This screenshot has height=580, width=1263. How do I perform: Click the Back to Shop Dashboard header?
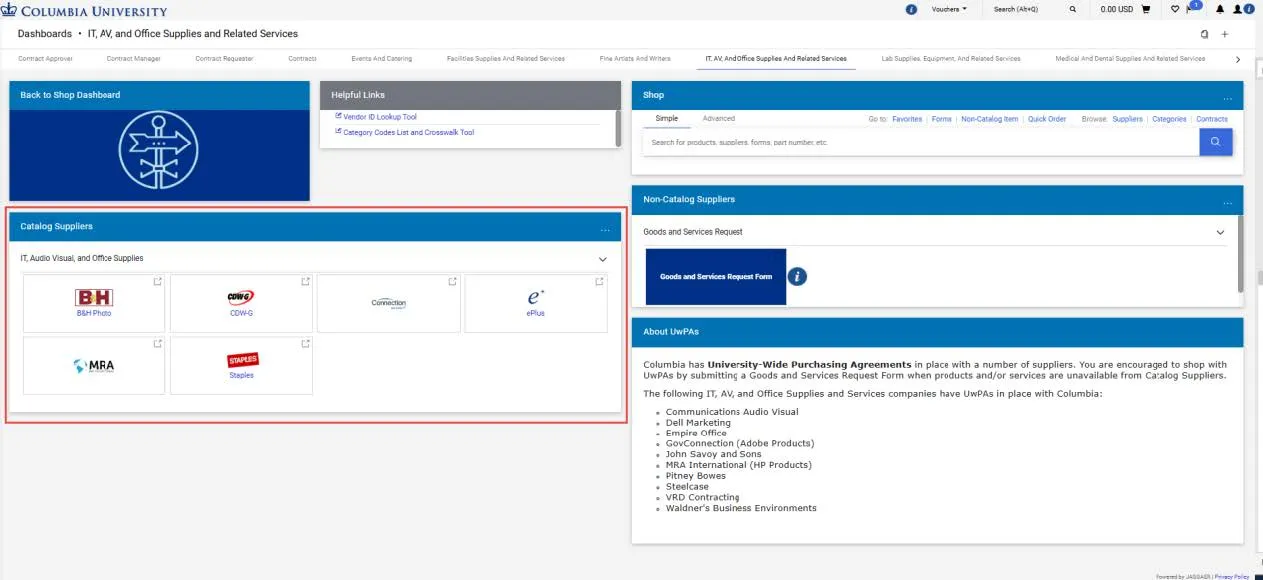click(159, 95)
